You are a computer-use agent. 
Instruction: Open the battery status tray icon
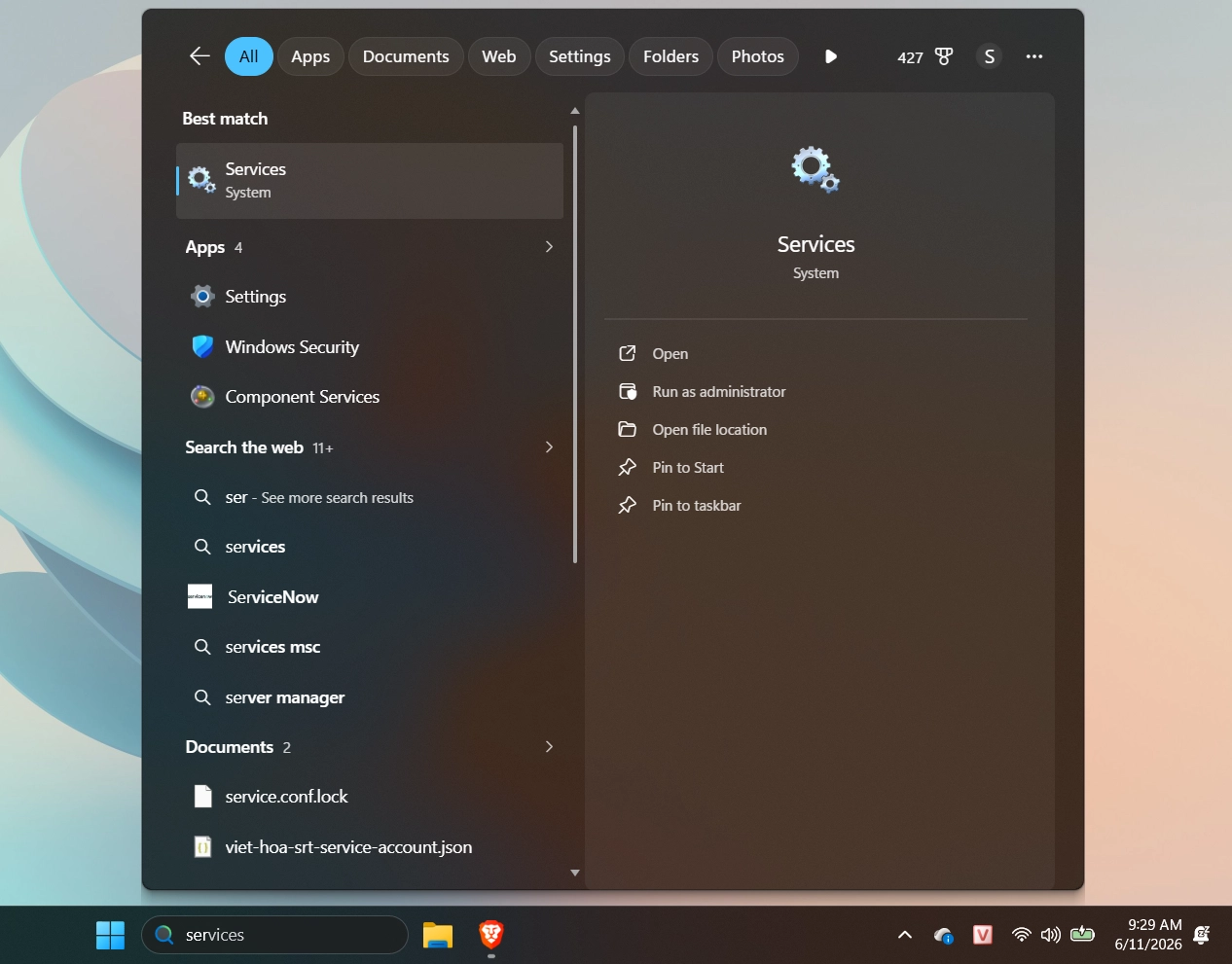1082,935
